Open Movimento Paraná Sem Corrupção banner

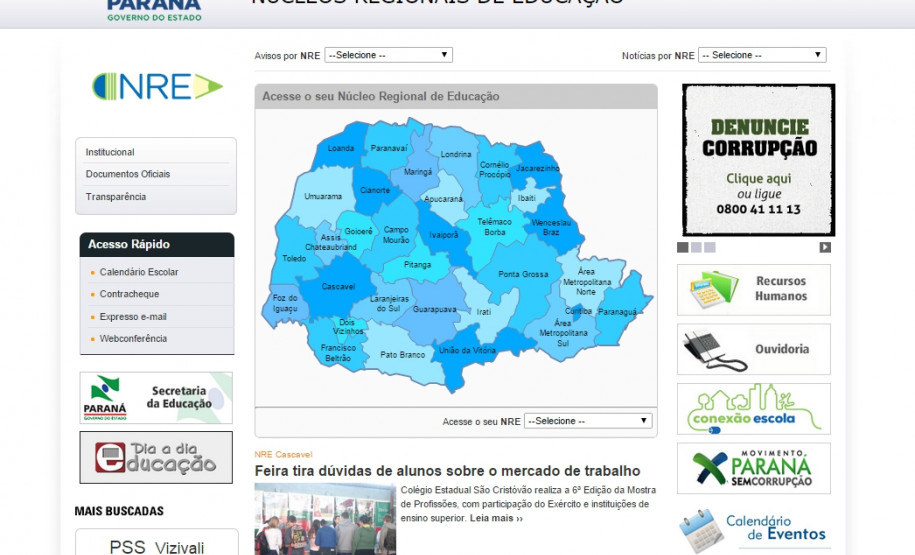point(753,468)
